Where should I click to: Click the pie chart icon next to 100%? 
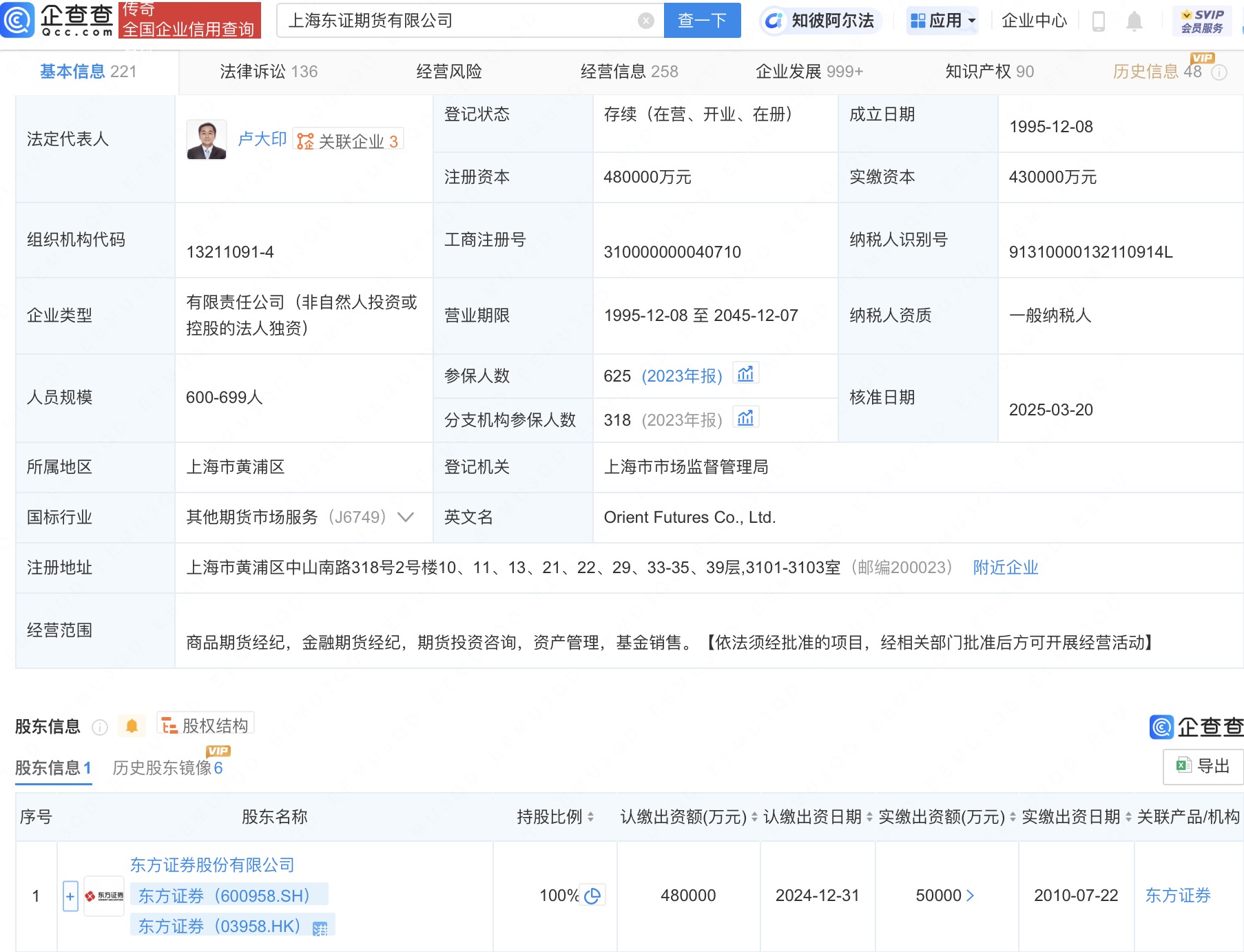coord(592,896)
